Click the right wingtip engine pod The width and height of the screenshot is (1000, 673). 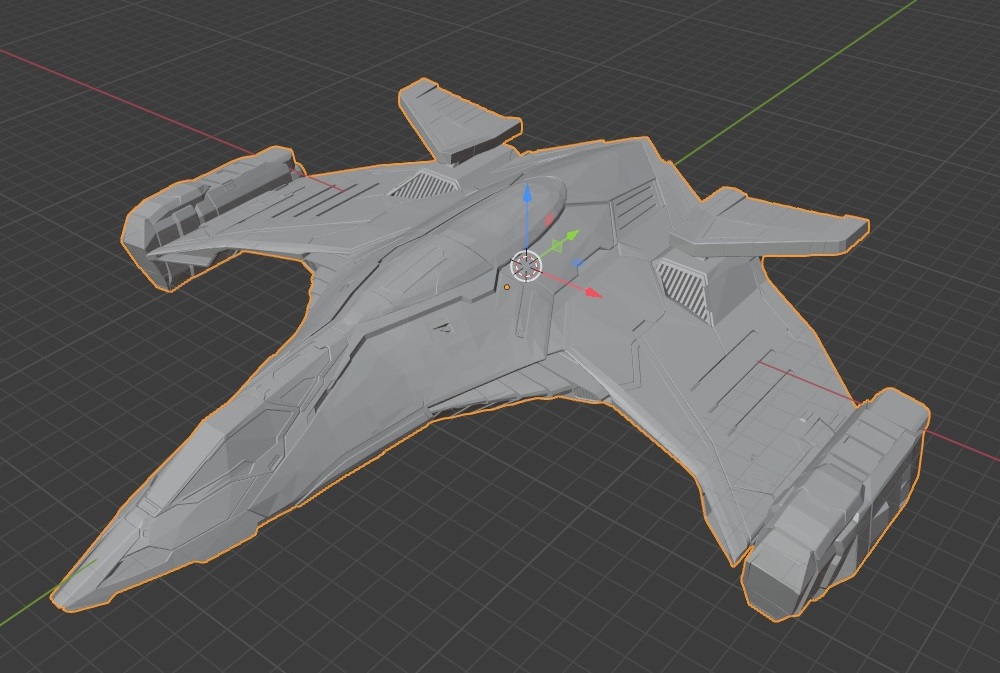point(835,504)
